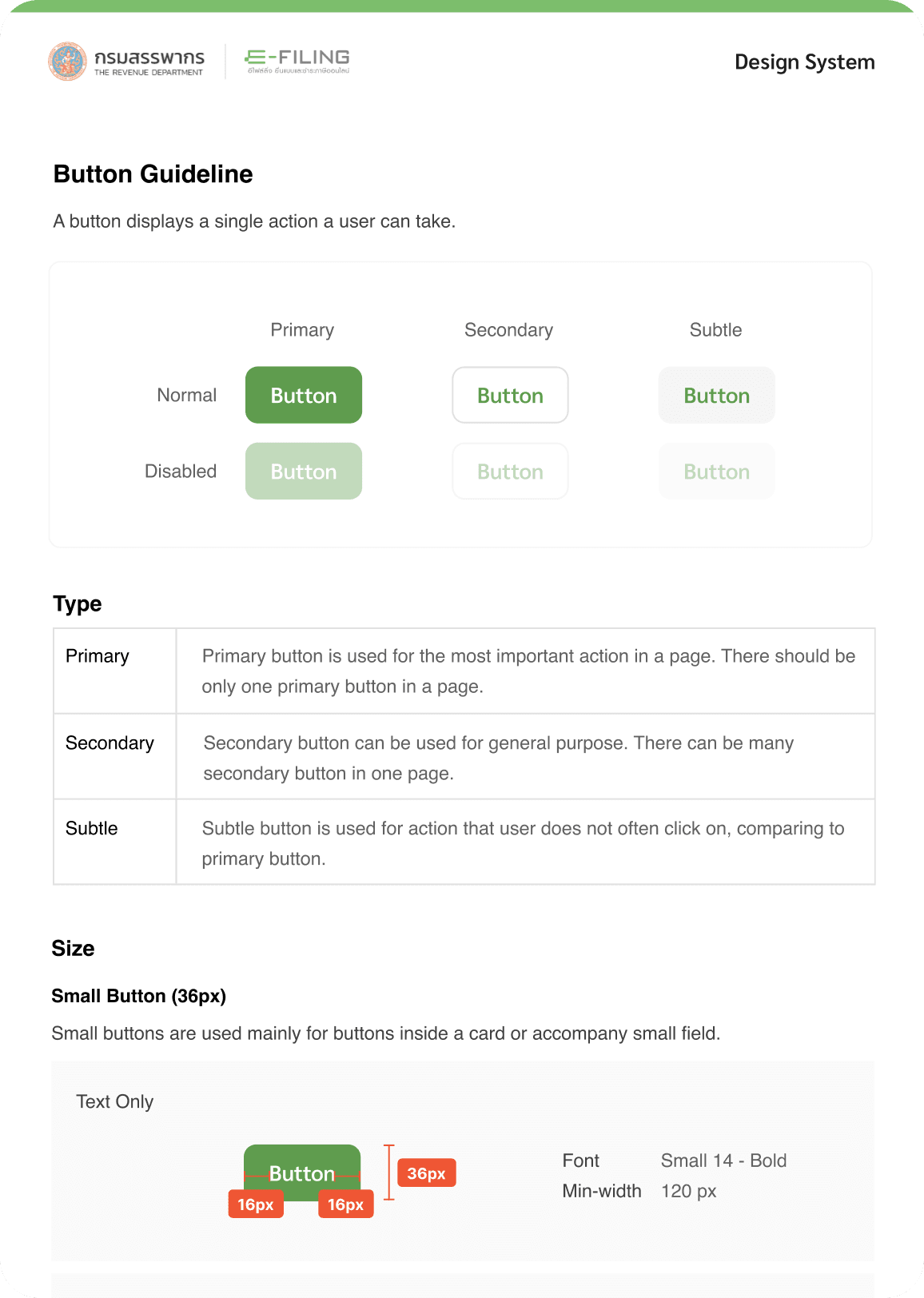Click the Secondary column heading
Screen dimensions: 924x1298
pos(509,330)
